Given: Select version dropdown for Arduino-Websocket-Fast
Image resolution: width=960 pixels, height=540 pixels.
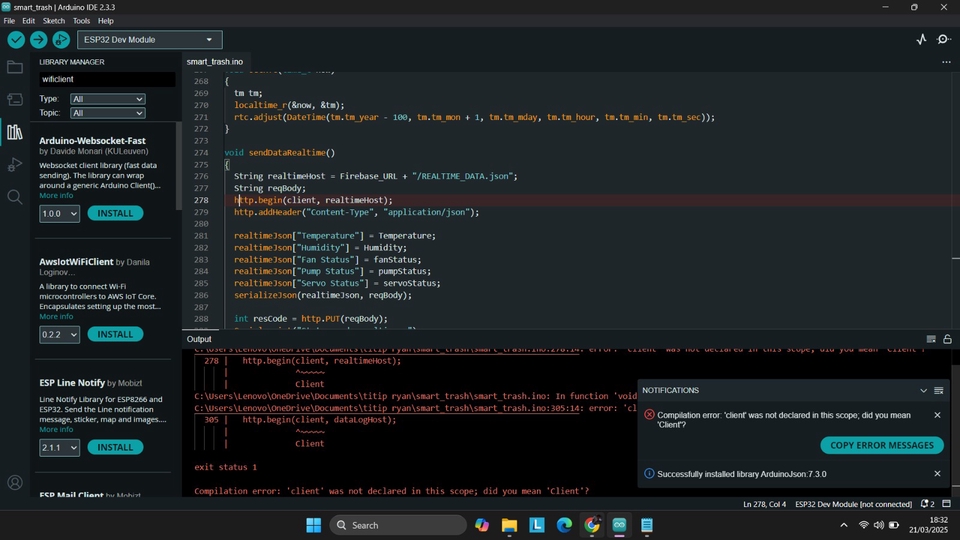Looking at the screenshot, I should (x=59, y=214).
